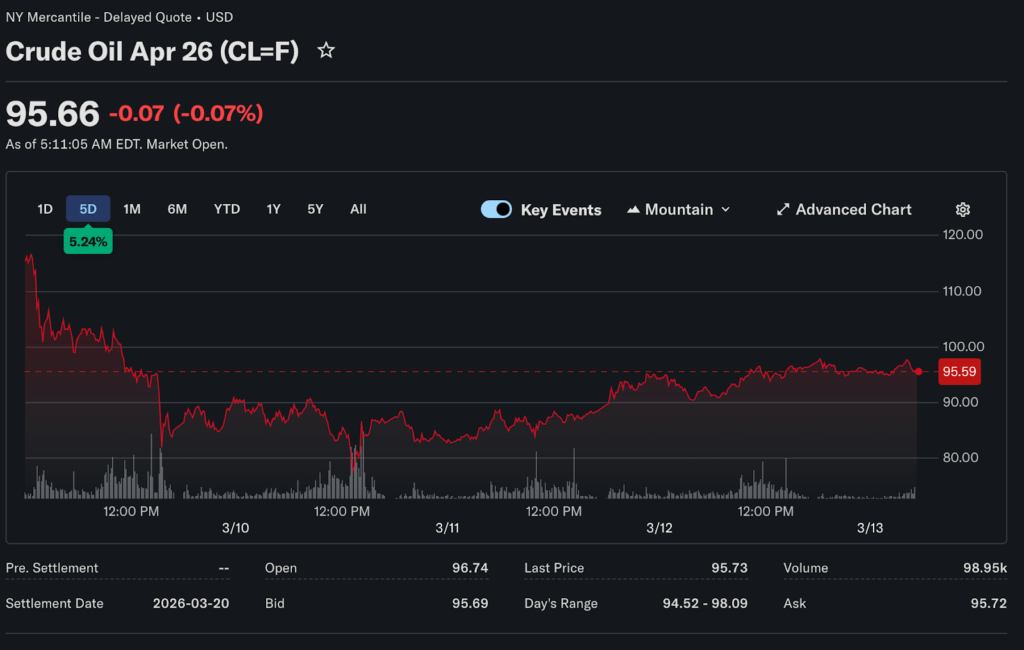The width and height of the screenshot is (1024, 650).
Task: Click the Mountain chart type icon
Action: (x=633, y=210)
